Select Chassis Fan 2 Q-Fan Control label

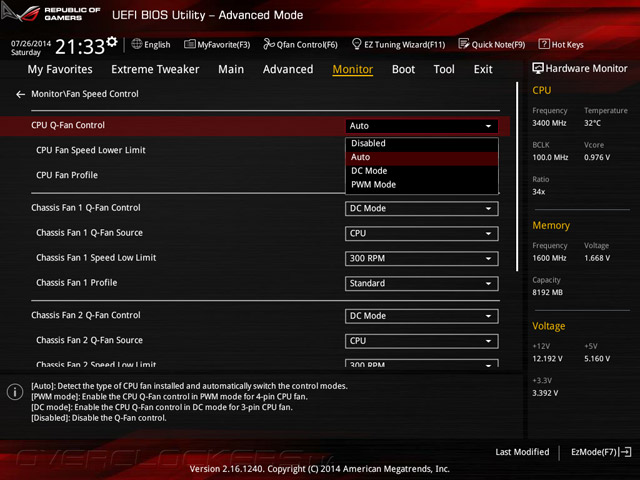86,315
